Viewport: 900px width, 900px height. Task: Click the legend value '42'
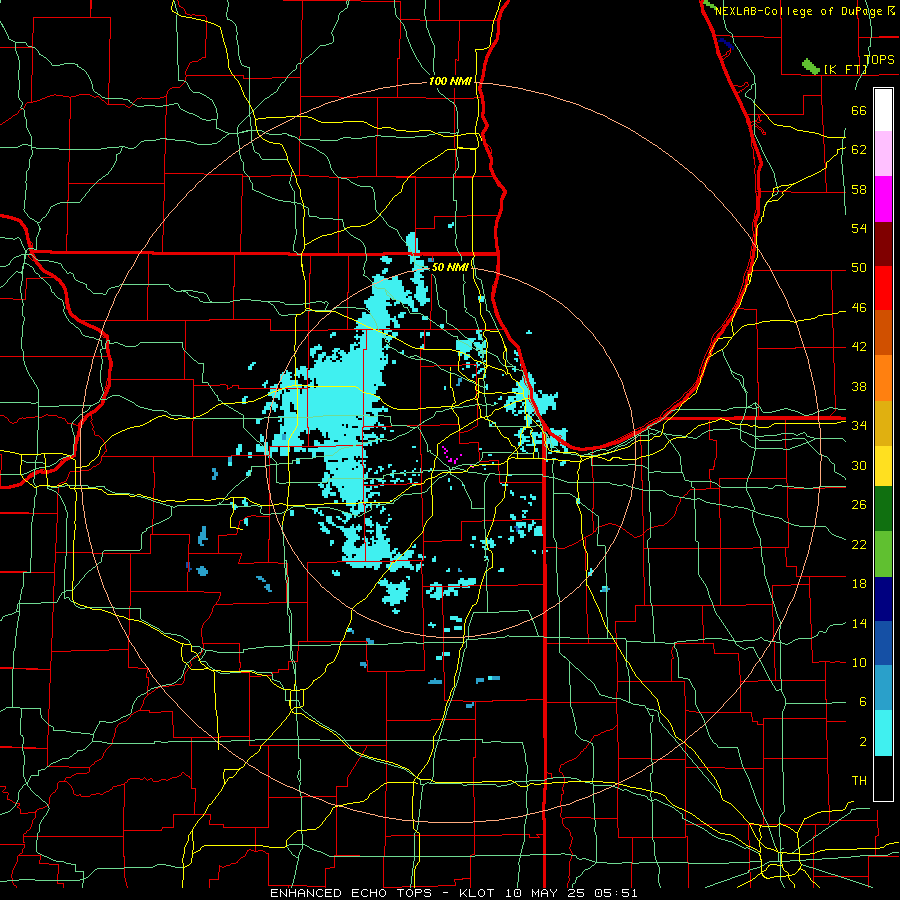pos(859,347)
